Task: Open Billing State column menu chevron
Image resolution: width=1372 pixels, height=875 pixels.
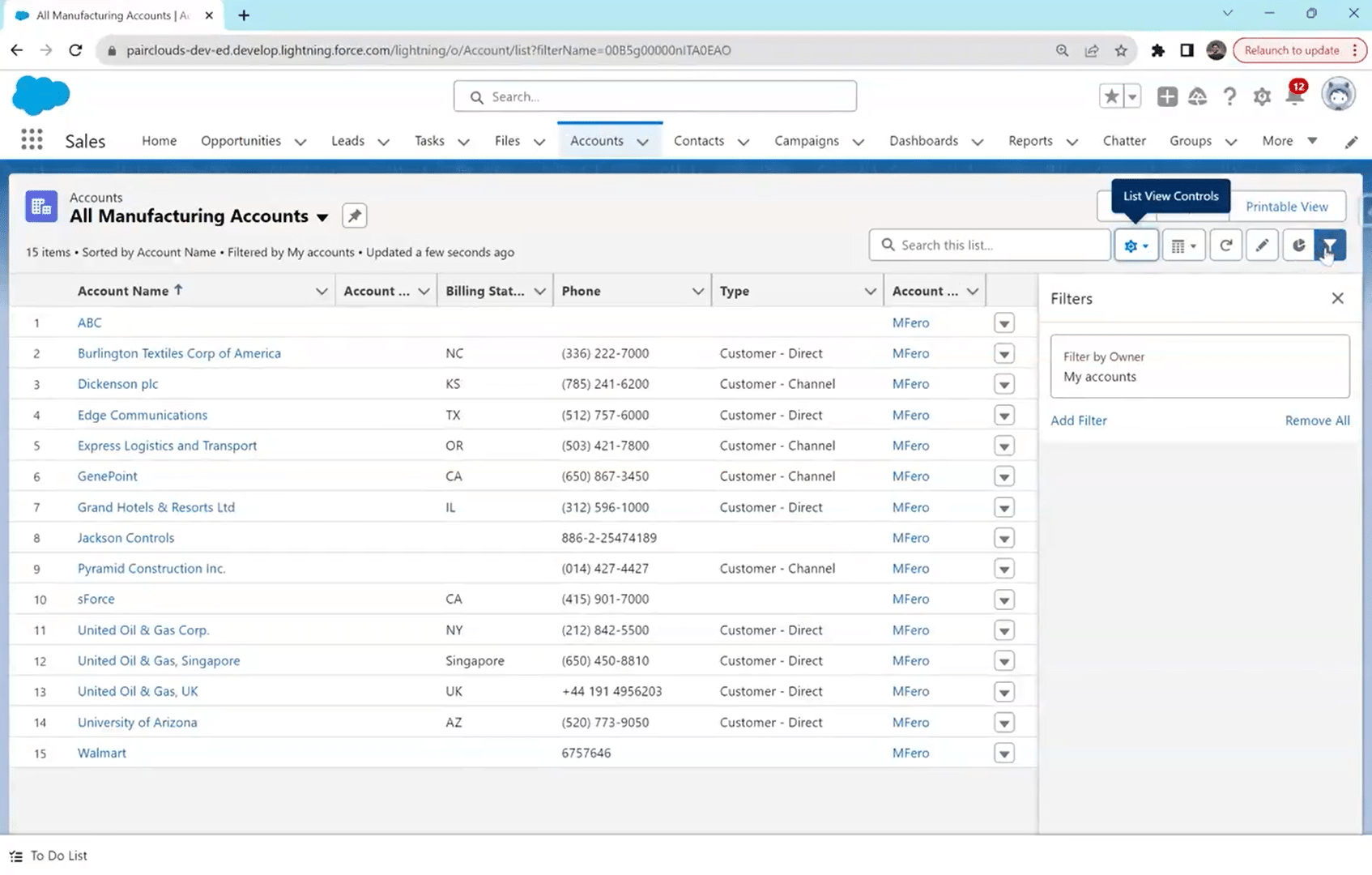Action: coord(539,292)
